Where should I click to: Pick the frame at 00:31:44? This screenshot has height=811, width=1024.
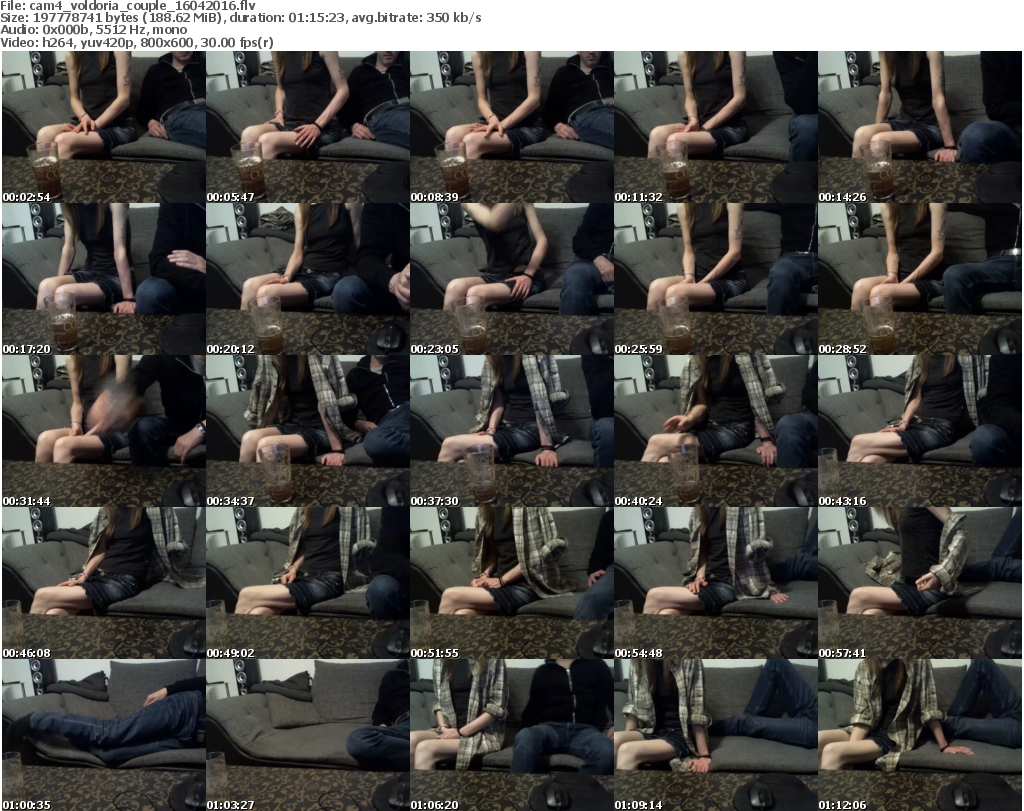pos(104,431)
